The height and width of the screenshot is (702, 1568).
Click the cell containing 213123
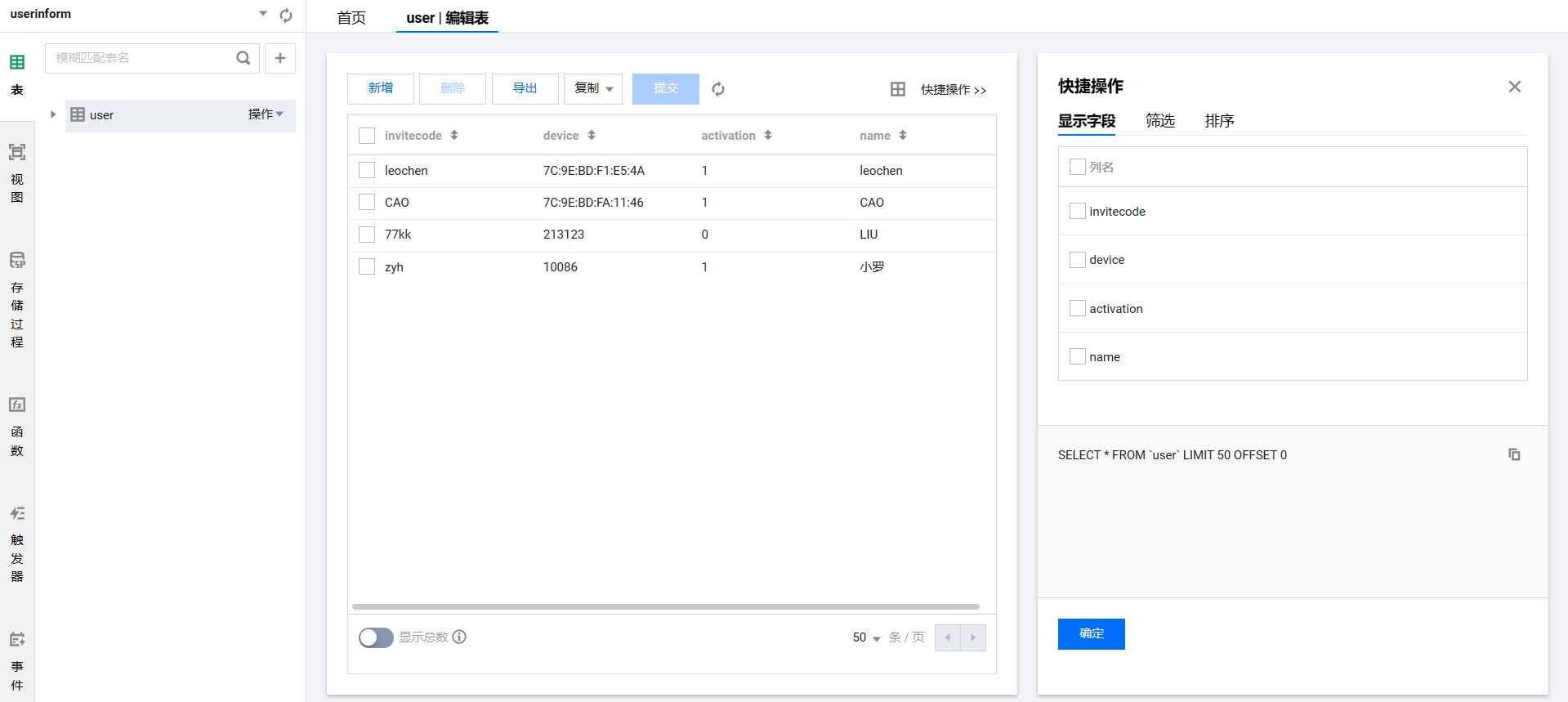click(x=564, y=235)
